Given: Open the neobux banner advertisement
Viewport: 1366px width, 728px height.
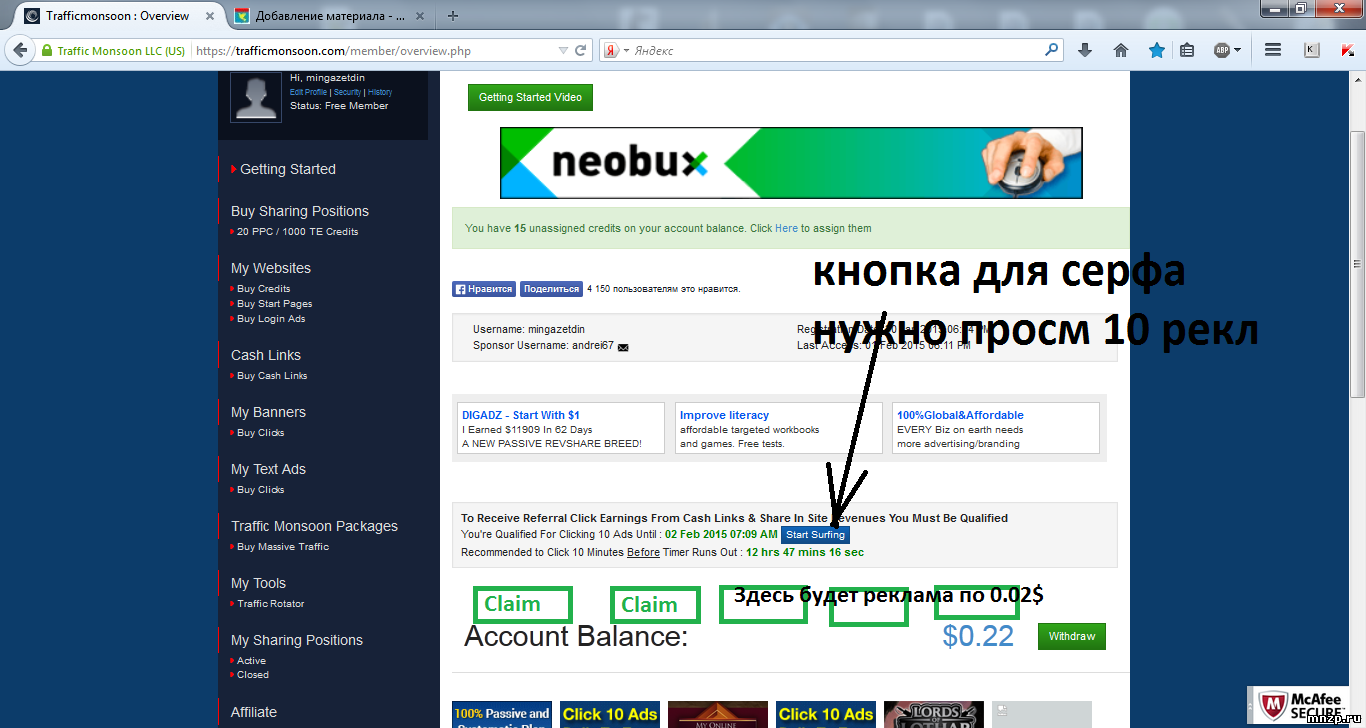Looking at the screenshot, I should (791, 163).
